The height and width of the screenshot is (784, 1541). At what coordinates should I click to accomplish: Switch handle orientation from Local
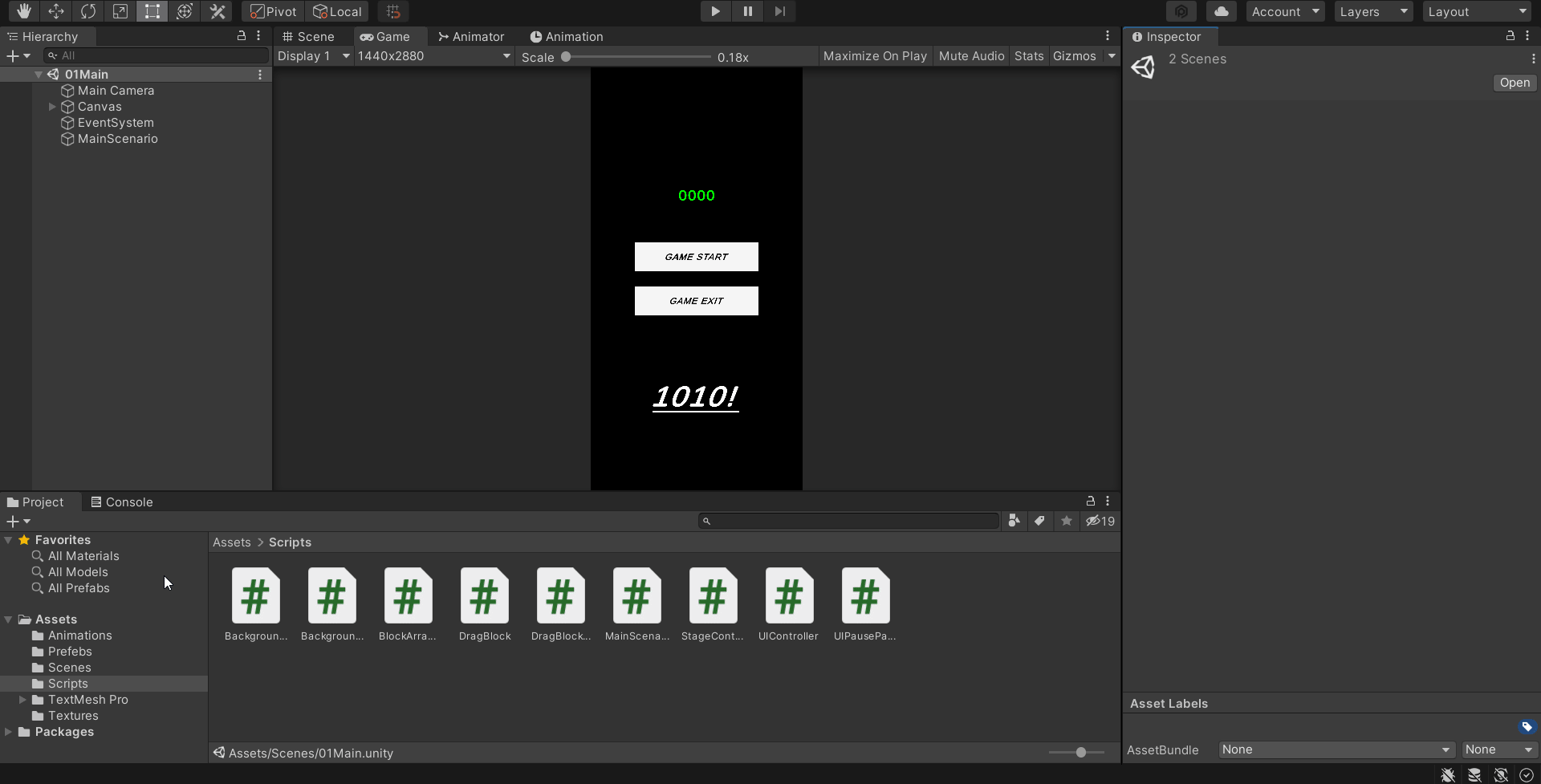[337, 11]
